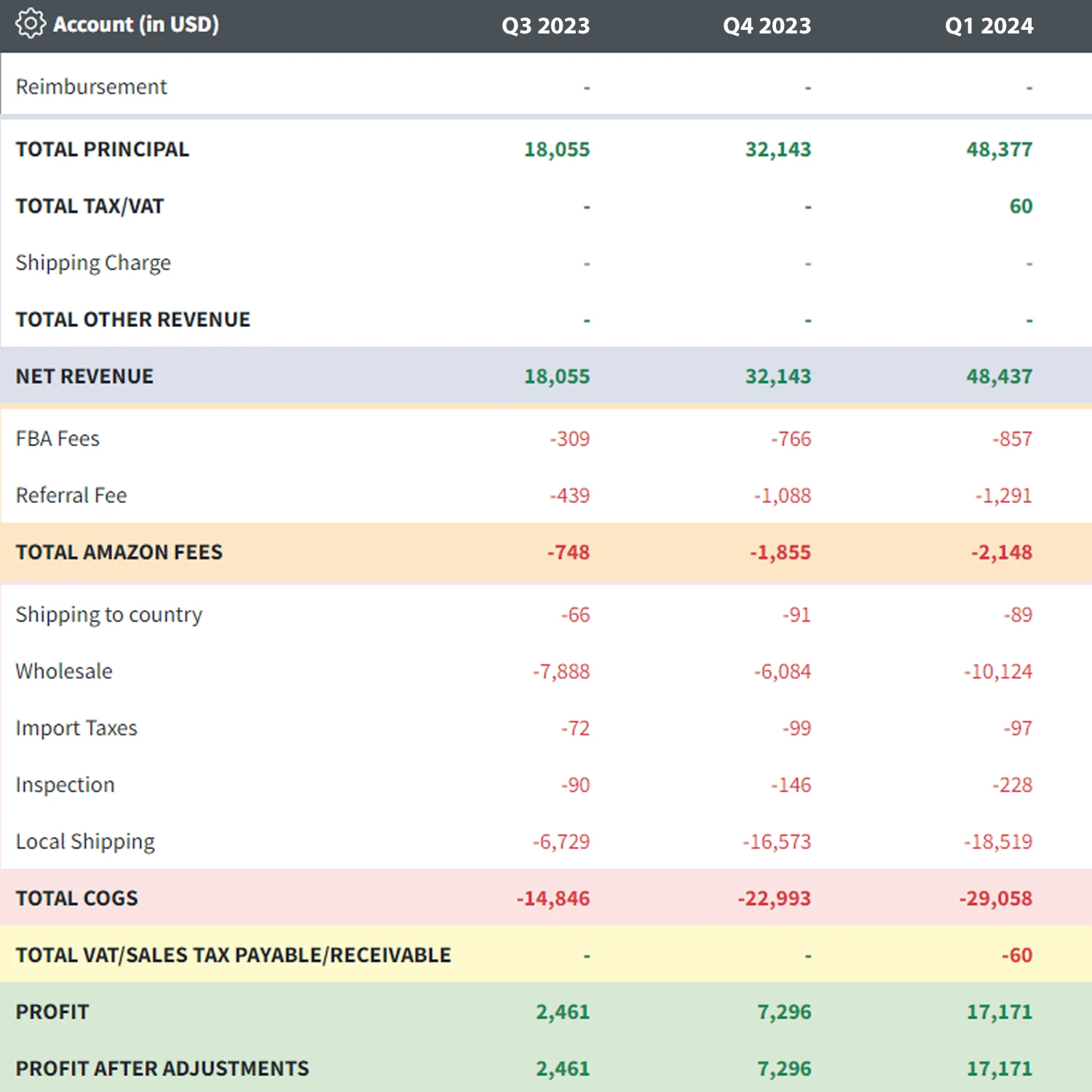Click the TOTAL PRINCIPAL row label
1092x1092 pixels.
[103, 149]
